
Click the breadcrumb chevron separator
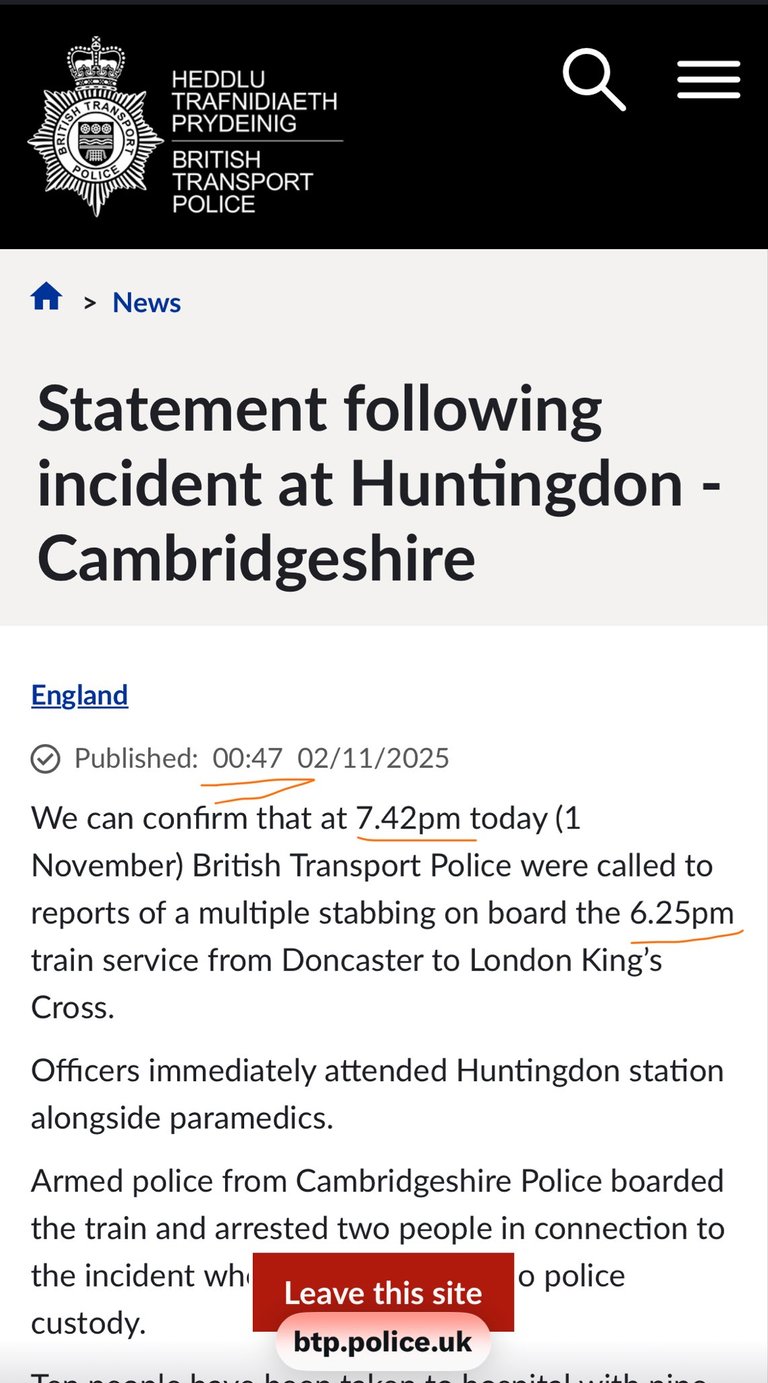tap(90, 302)
